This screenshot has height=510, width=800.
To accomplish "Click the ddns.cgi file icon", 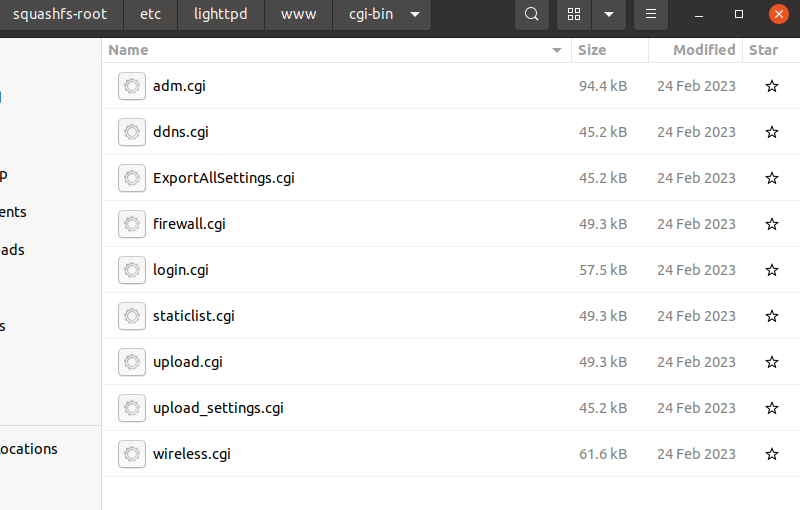I will tap(131, 132).
